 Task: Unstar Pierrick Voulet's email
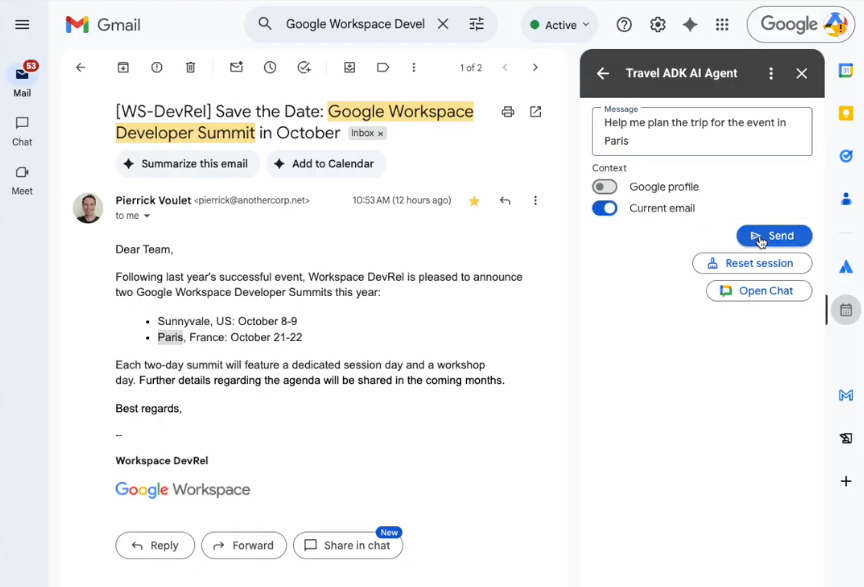(474, 201)
